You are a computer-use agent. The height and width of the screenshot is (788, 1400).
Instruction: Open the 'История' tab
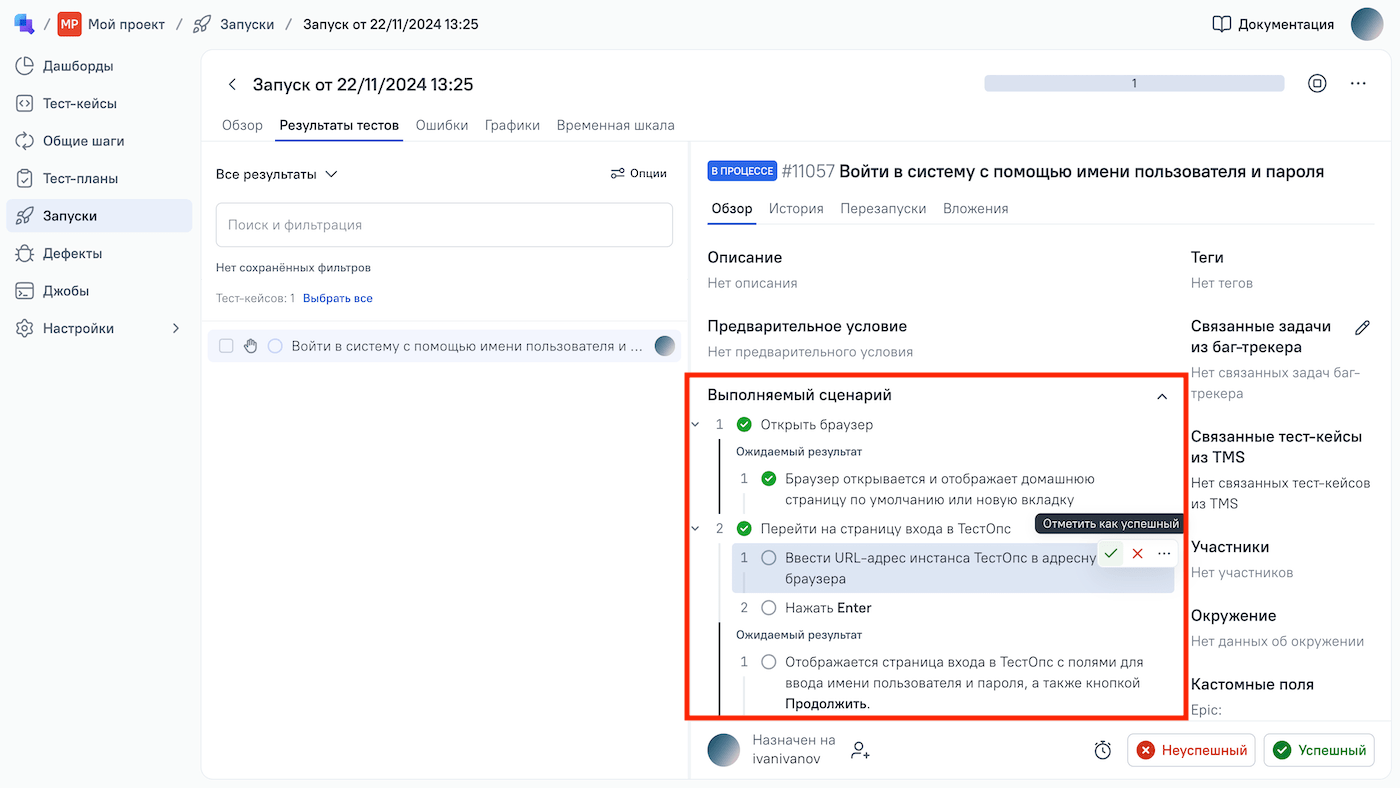coord(796,209)
